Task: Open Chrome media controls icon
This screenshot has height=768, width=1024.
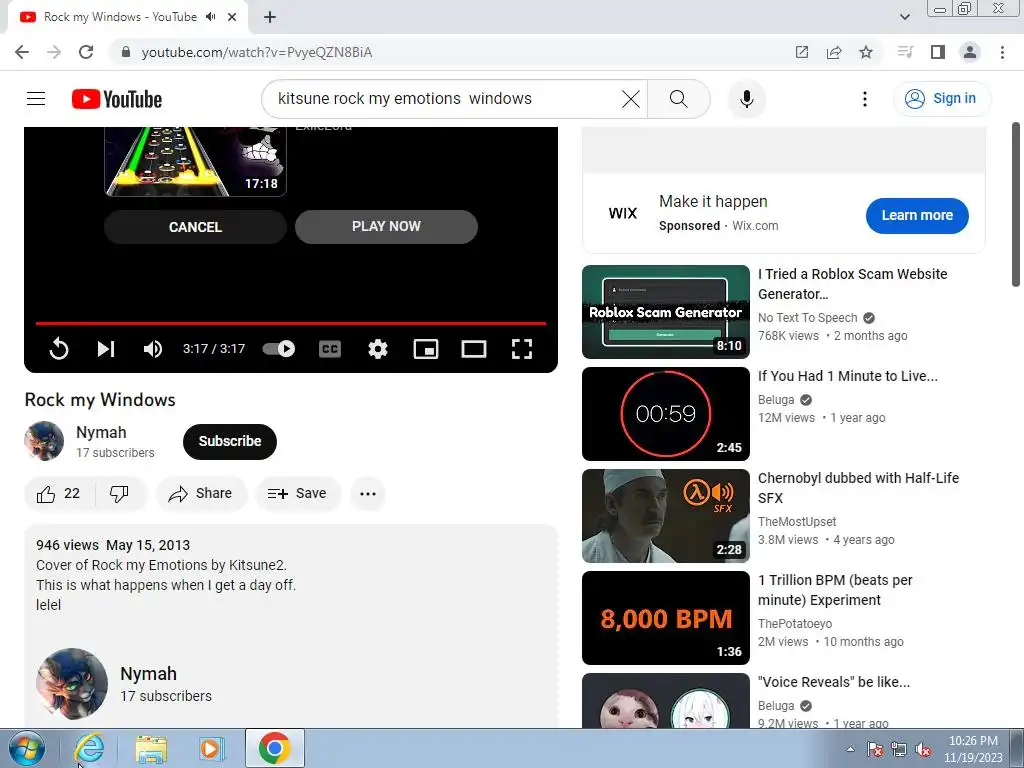Action: click(905, 52)
